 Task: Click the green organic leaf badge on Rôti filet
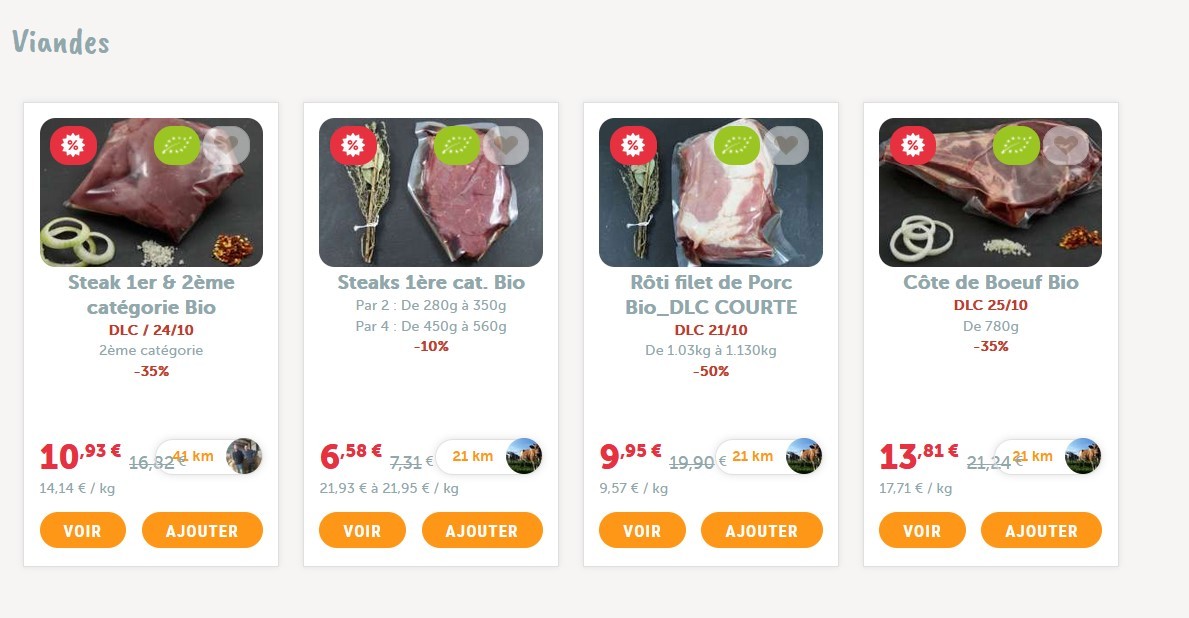point(736,145)
